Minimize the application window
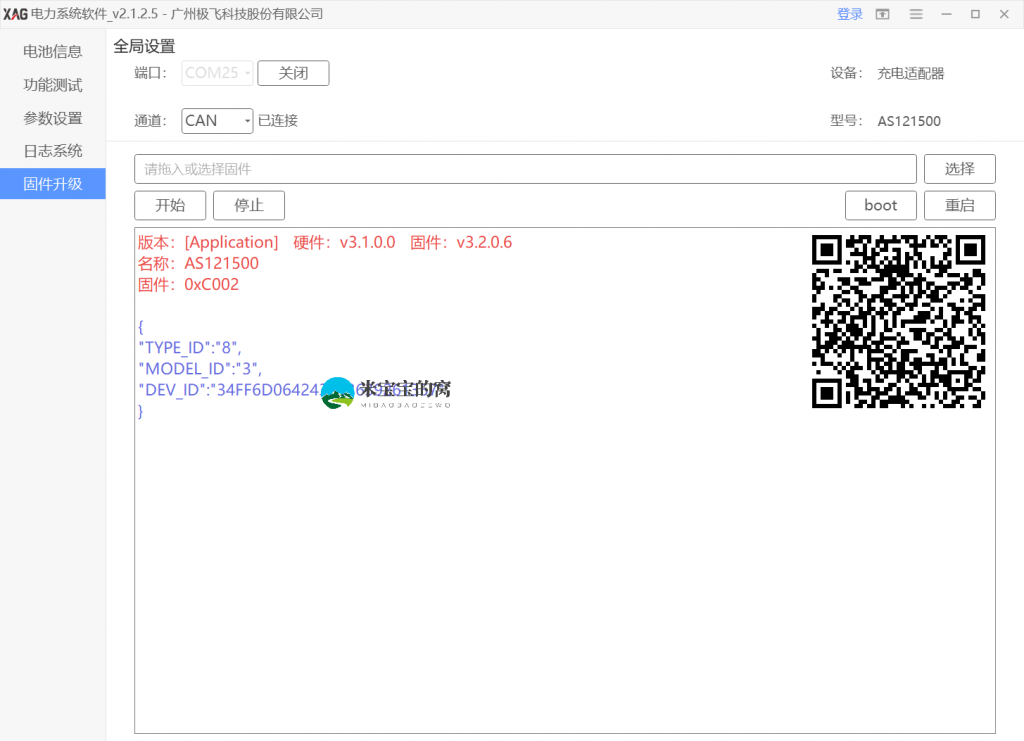 tap(946, 14)
